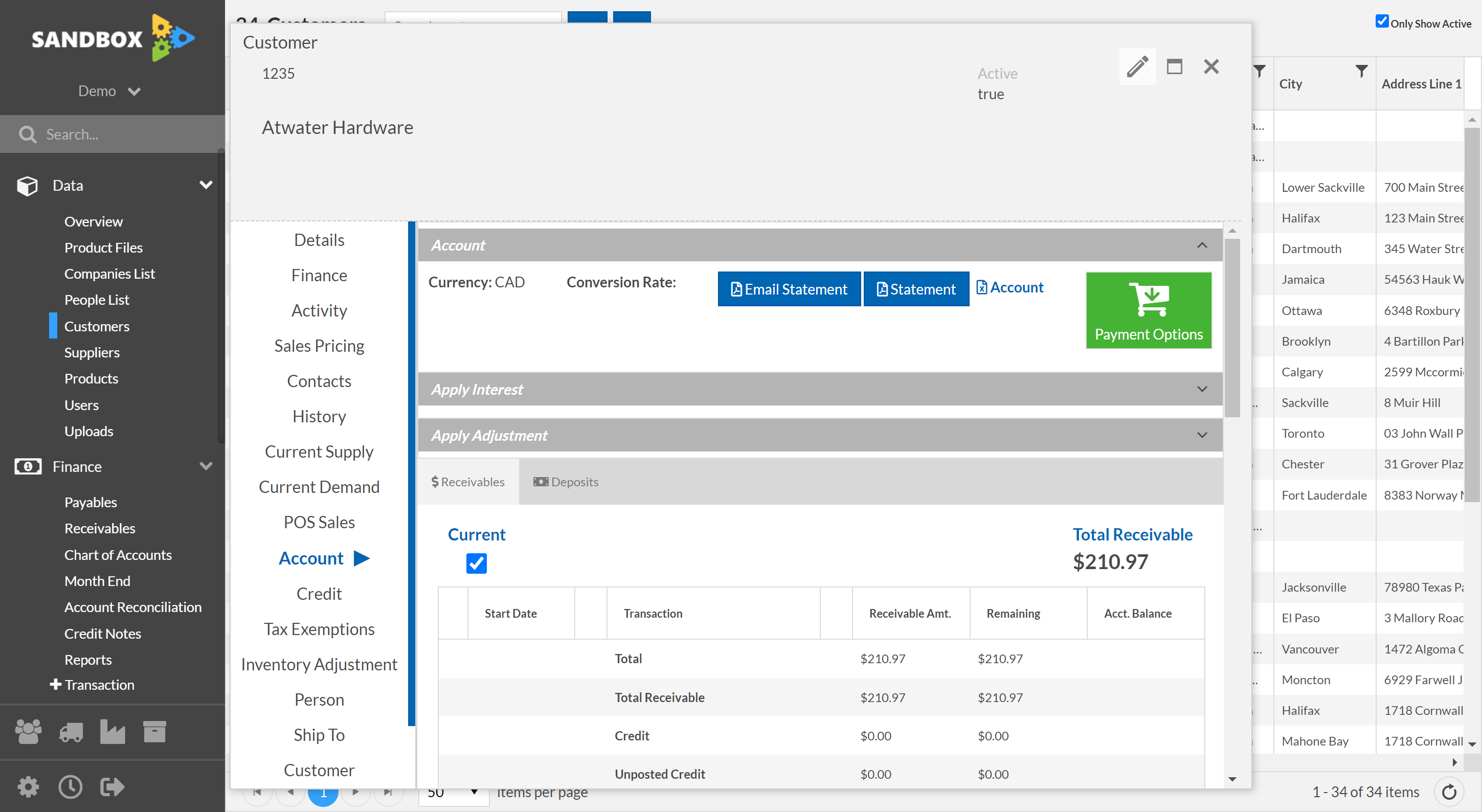1482x812 pixels.
Task: Click the Finance money icon in sidebar
Action: tap(28, 466)
